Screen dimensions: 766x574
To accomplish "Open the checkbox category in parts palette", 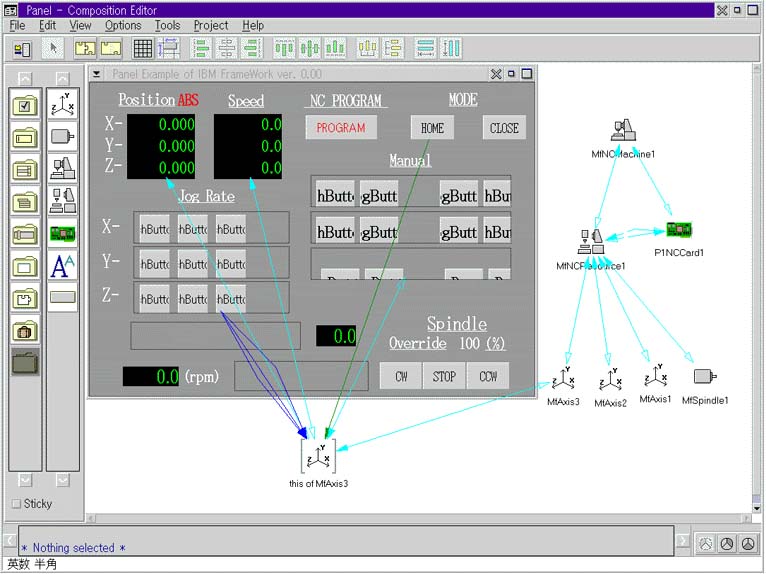I will tap(25, 103).
